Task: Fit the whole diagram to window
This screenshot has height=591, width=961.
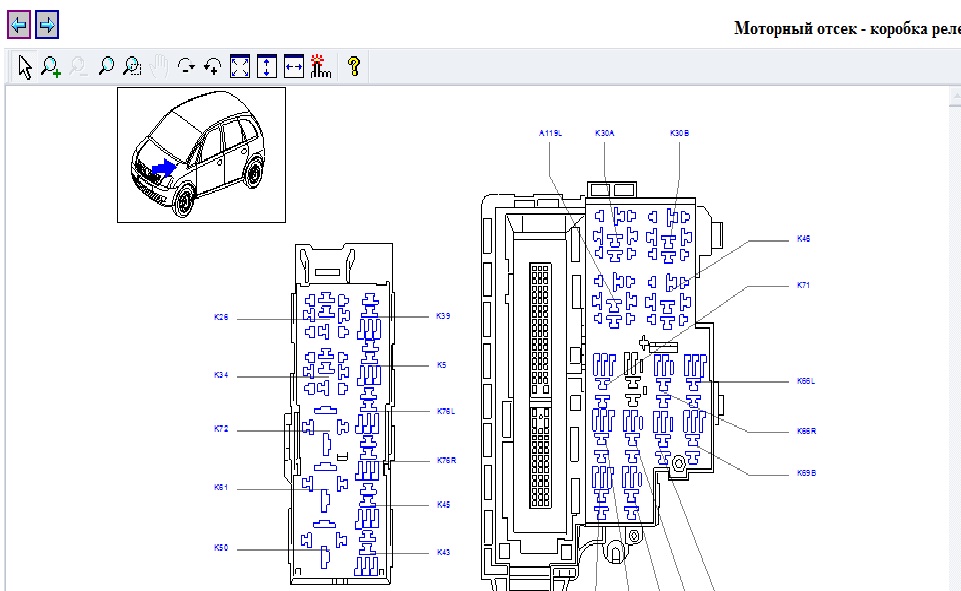Action: [x=240, y=67]
